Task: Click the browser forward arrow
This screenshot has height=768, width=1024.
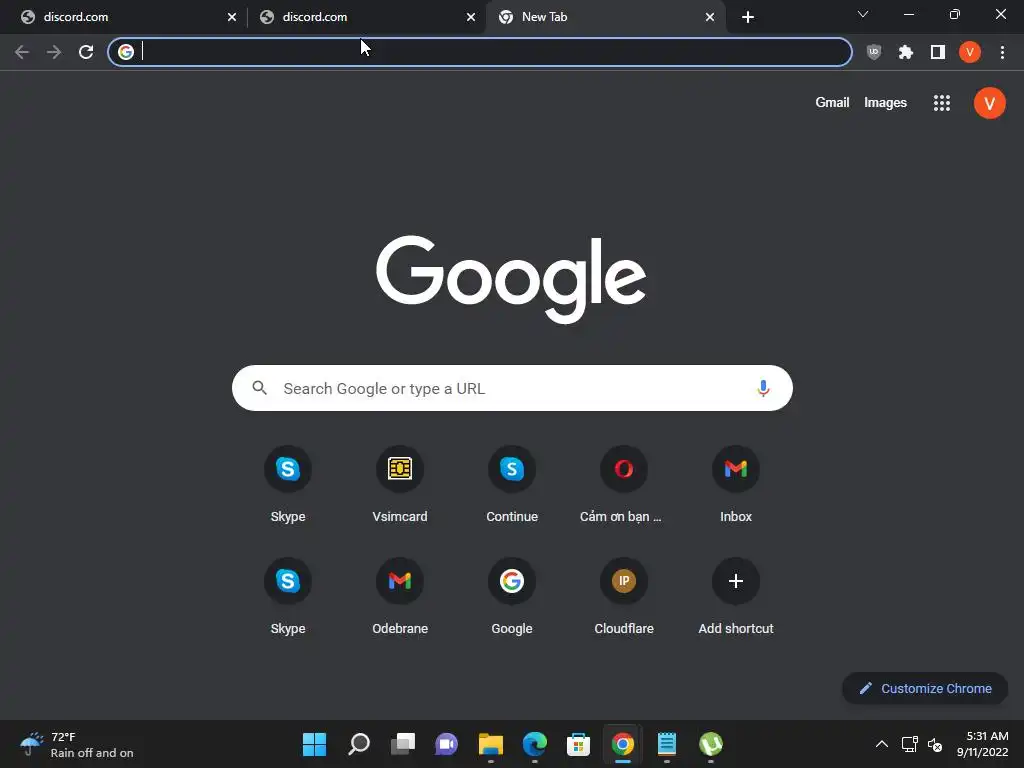Action: (54, 52)
